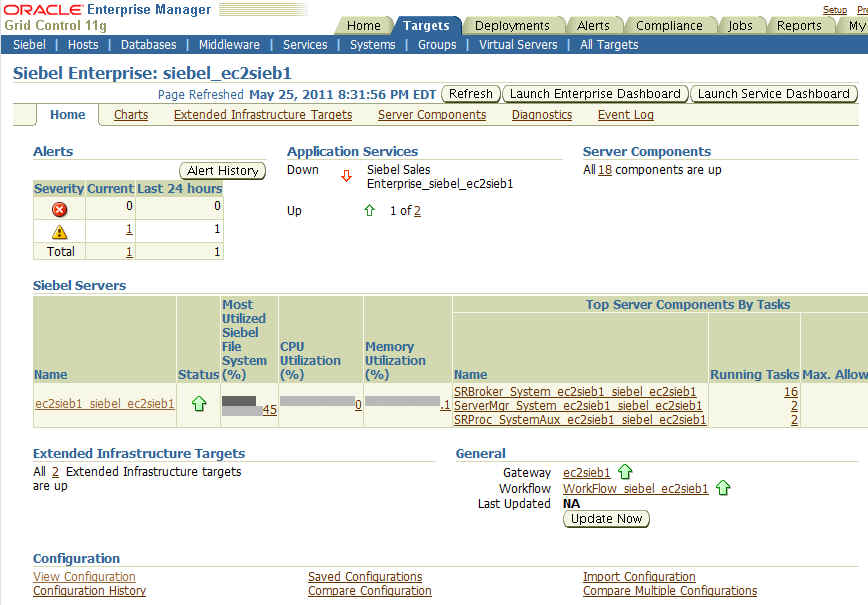This screenshot has height=605, width=868.
Task: Open the Home main tab
Action: (x=363, y=25)
